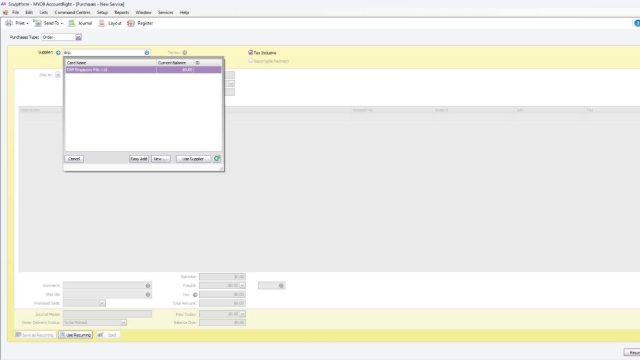The width and height of the screenshot is (640, 360).
Task: Click the MYOB application icon in the menu bar
Action: click(5, 13)
